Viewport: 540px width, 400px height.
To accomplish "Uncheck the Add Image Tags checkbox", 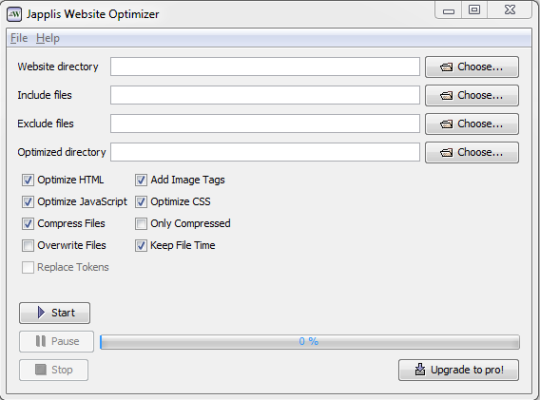I will tap(141, 180).
